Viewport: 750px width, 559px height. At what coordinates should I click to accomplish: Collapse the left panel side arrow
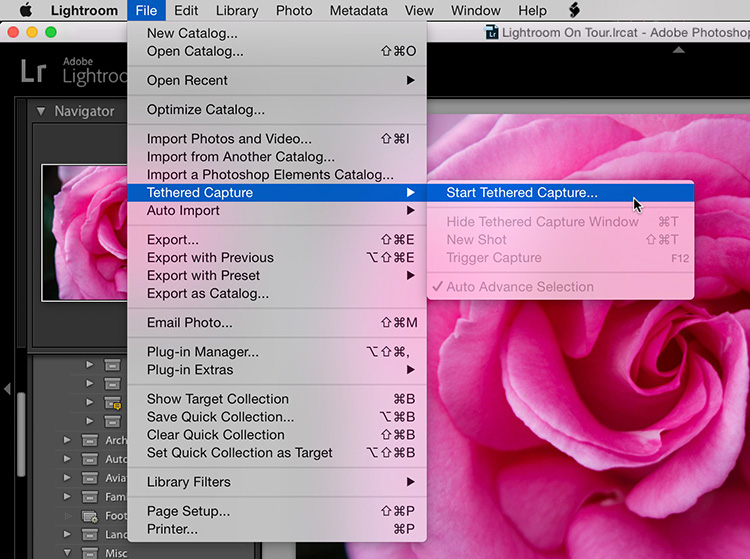pyautogui.click(x=7, y=388)
